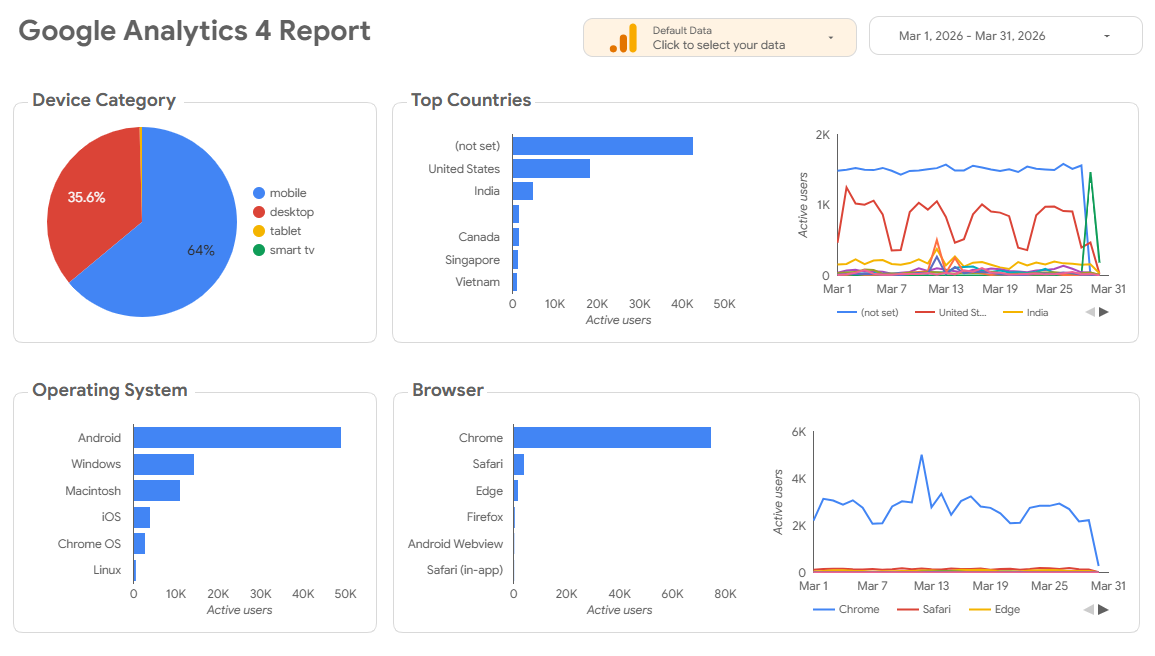Go to previous legend page in Top Countries line chart
1155x656 pixels.
coord(1090,312)
